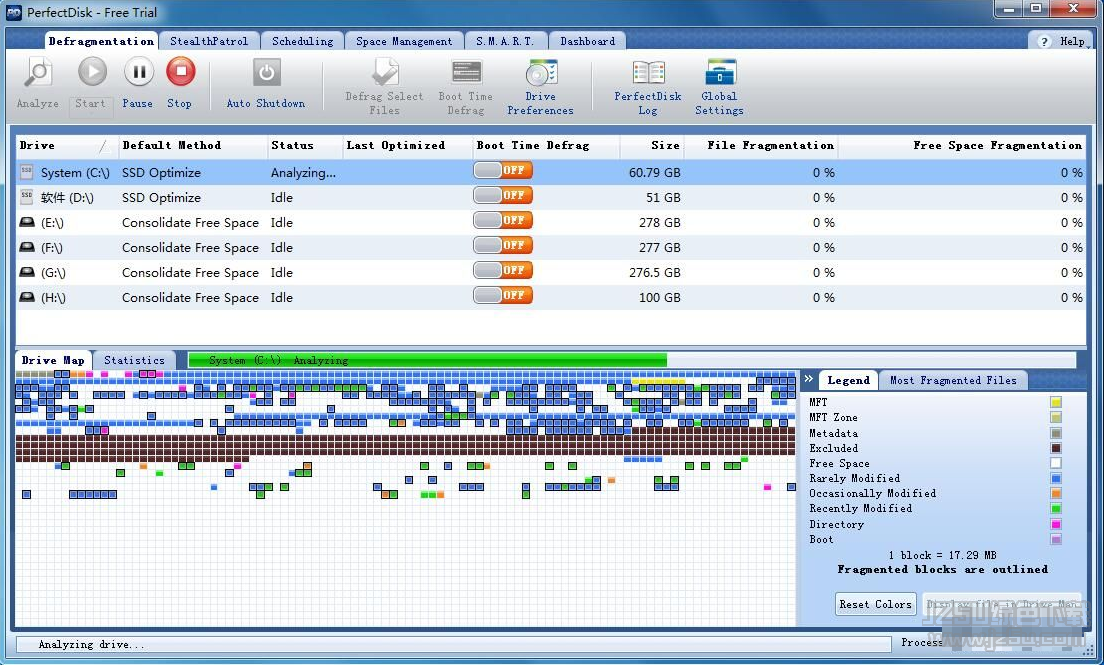This screenshot has width=1104, height=665.
Task: Change the Metadata color swatch
Action: click(x=1055, y=433)
